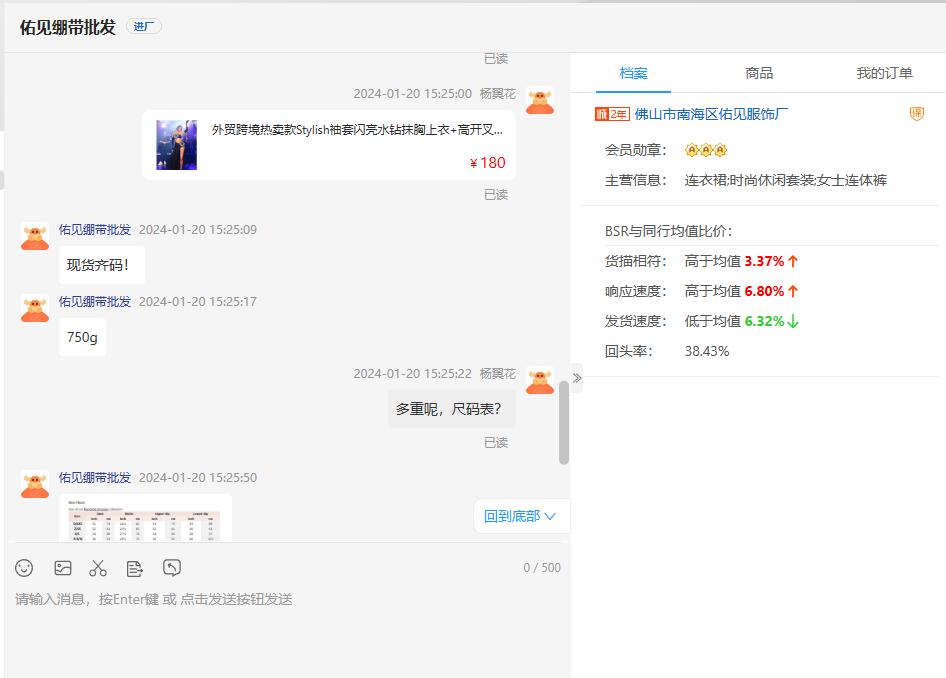This screenshot has height=678, width=946.
Task: Open the 我的订单 tab
Action: tap(884, 73)
